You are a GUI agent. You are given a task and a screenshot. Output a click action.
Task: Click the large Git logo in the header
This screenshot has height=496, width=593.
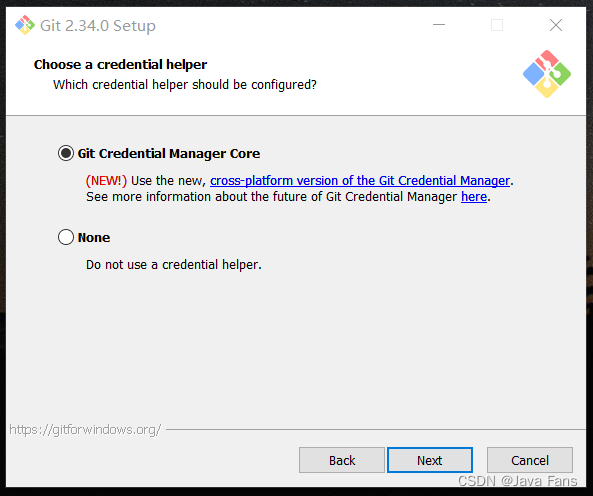[x=547, y=74]
